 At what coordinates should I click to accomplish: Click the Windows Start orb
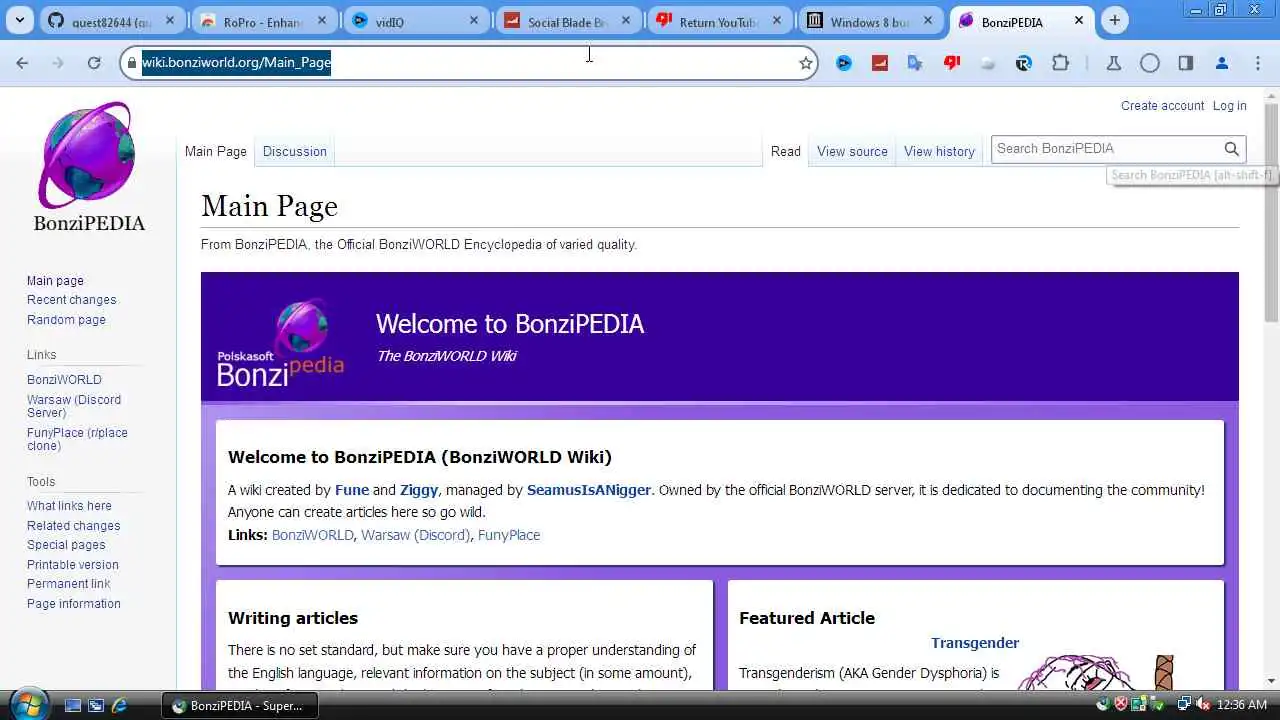[x=28, y=704]
